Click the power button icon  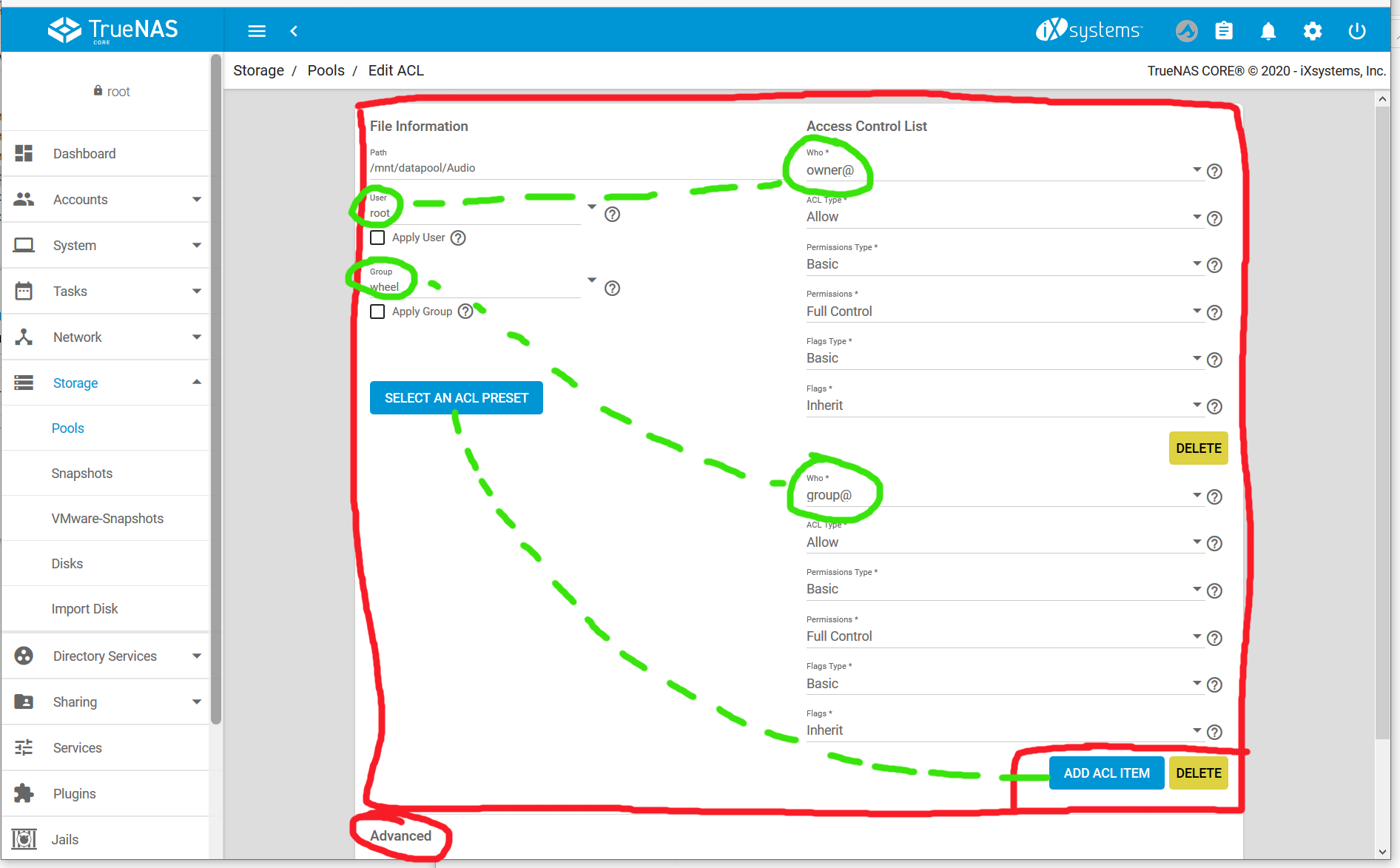[1357, 31]
